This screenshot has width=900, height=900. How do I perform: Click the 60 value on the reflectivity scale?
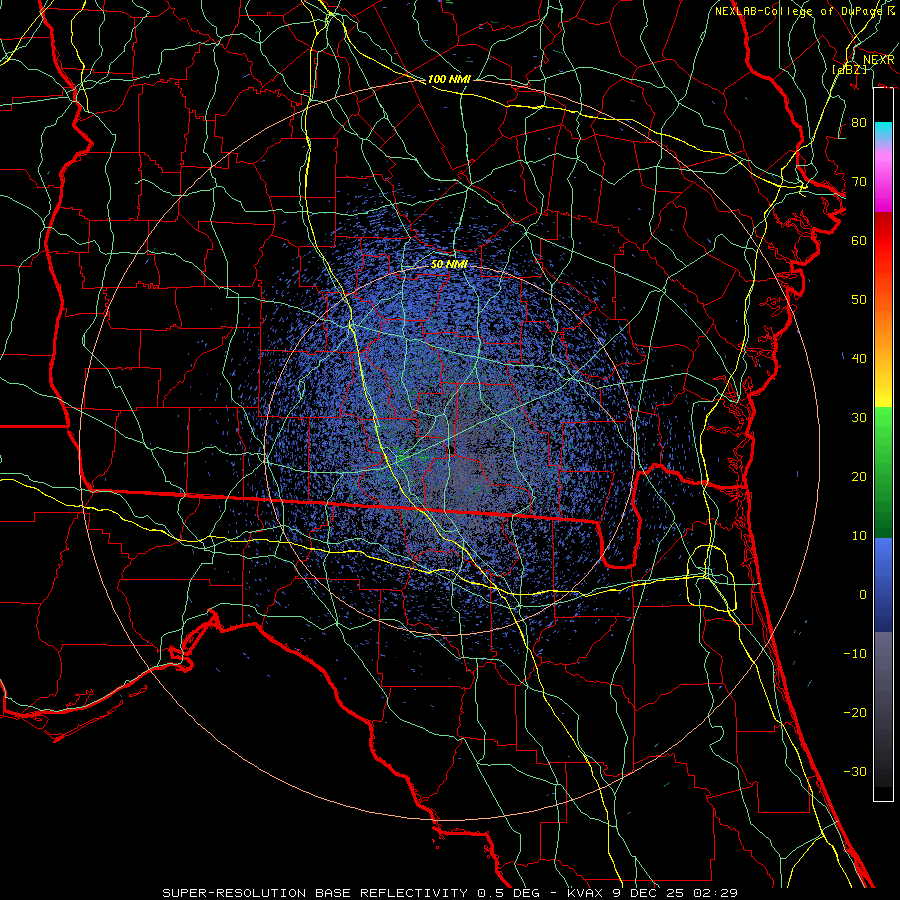[859, 240]
